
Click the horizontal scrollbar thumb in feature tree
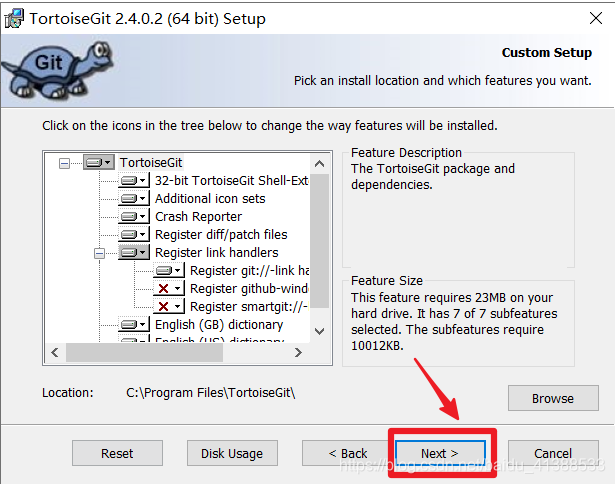pos(144,352)
